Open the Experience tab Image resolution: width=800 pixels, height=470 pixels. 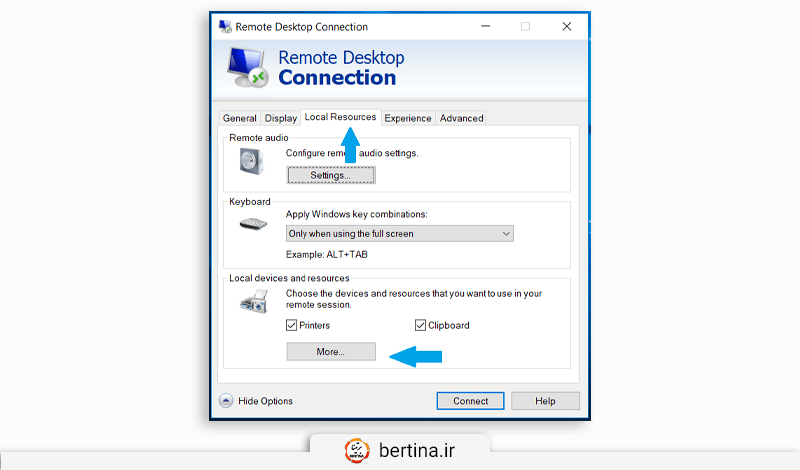(408, 118)
